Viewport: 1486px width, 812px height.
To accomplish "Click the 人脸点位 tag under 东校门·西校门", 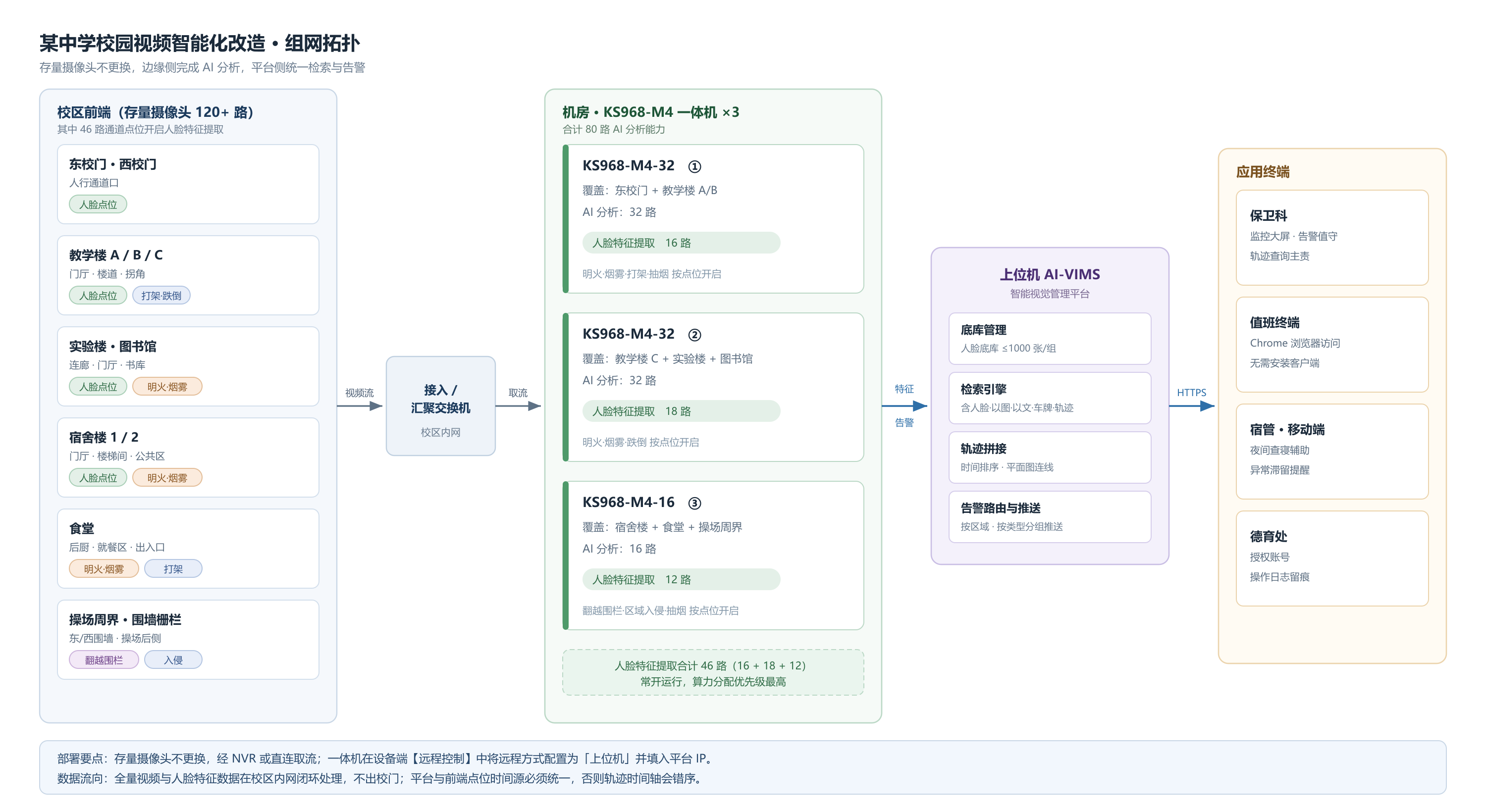I will [98, 204].
